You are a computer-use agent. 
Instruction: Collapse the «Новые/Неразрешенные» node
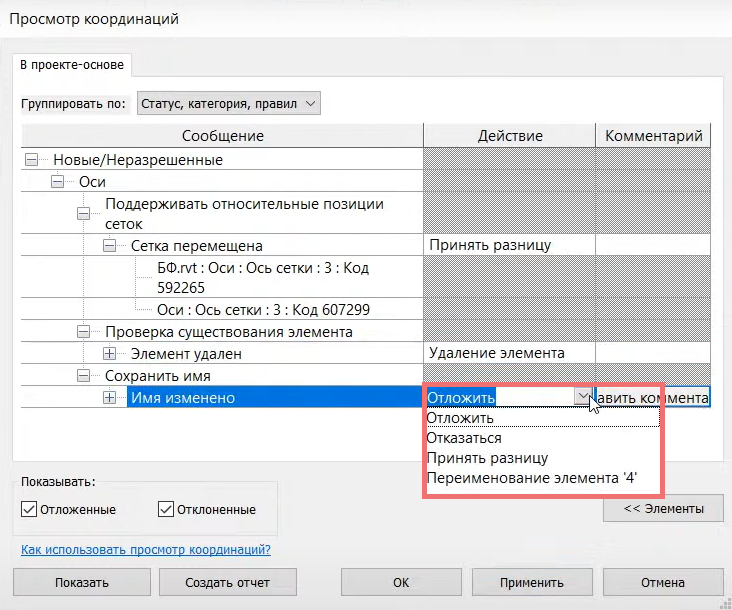pyautogui.click(x=31, y=160)
